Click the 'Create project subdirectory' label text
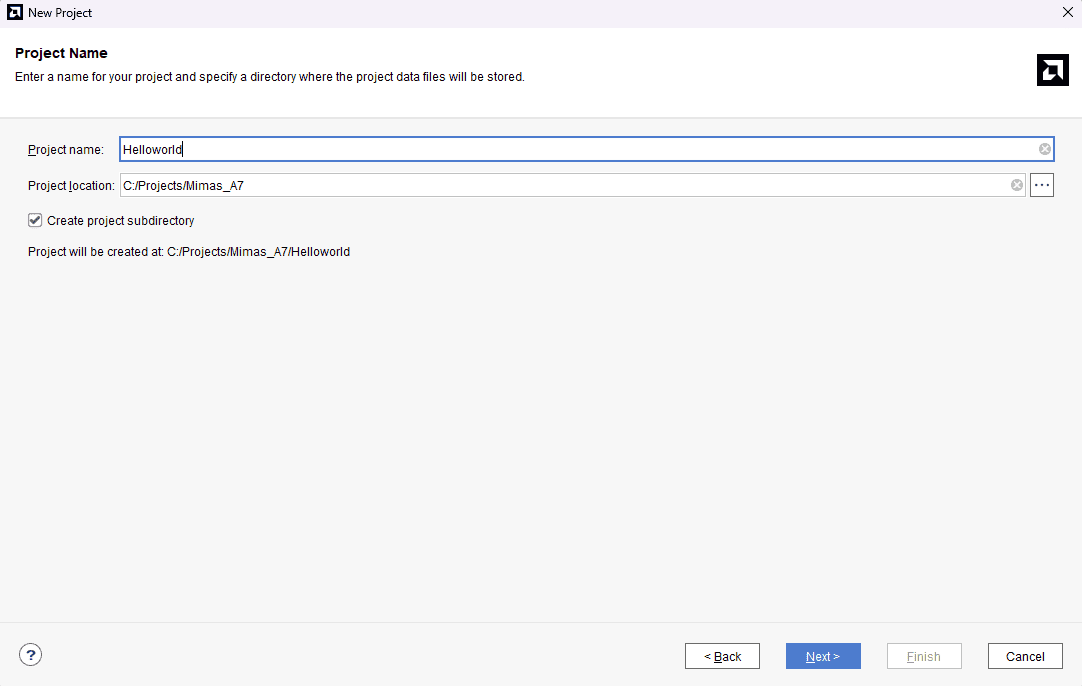This screenshot has width=1082, height=686. 120,220
